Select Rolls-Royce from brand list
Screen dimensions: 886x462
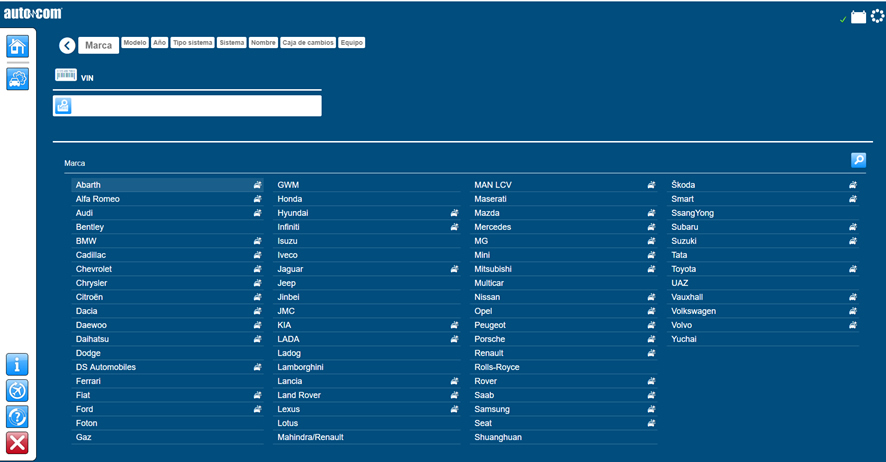(x=564, y=367)
